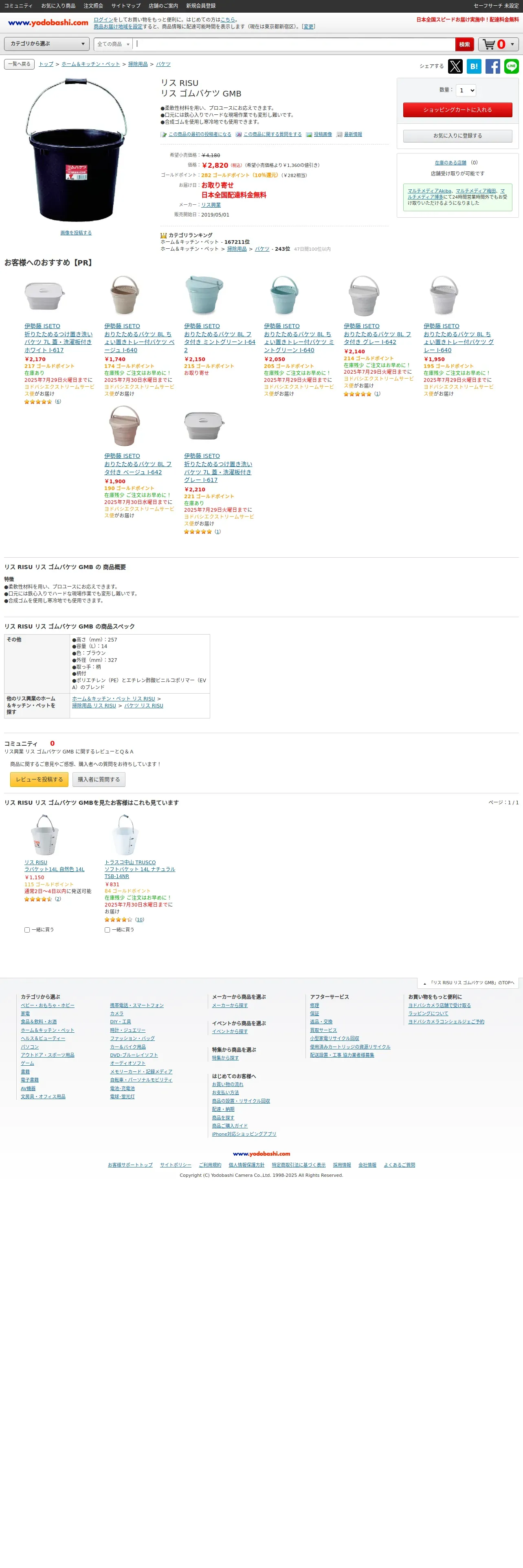Open the shopping cart icon
The width and height of the screenshot is (523, 1568).
pyautogui.click(x=490, y=44)
